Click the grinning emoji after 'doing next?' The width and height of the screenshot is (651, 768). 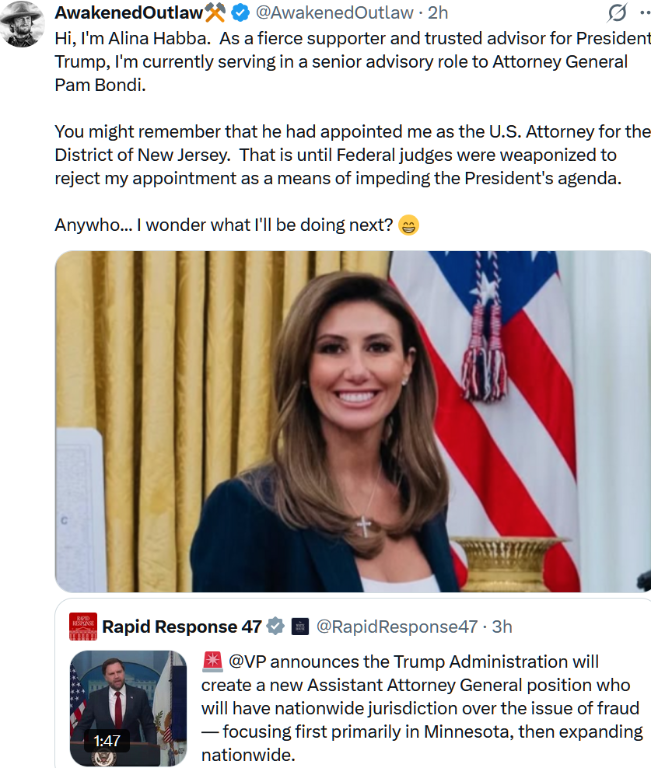point(408,225)
